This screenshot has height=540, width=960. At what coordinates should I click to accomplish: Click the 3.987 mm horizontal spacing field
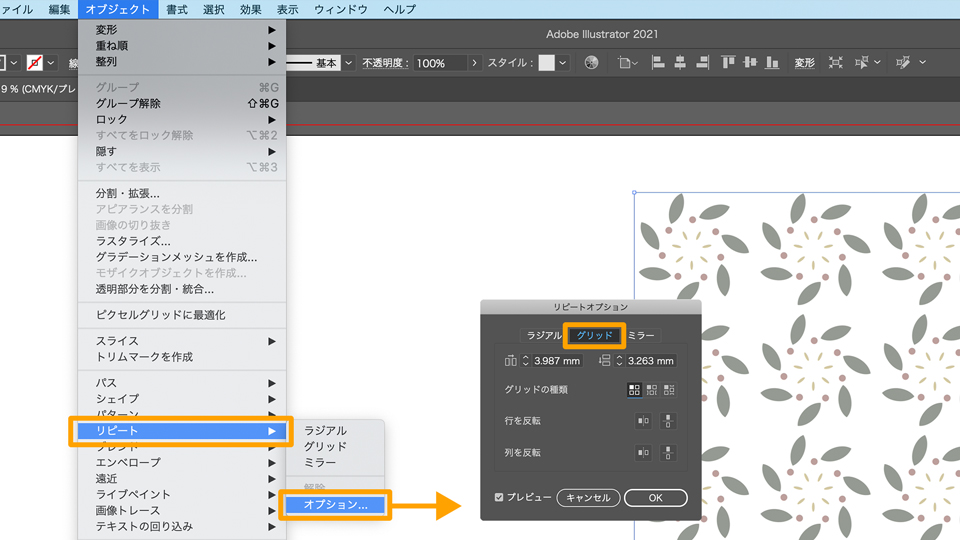pyautogui.click(x=557, y=361)
